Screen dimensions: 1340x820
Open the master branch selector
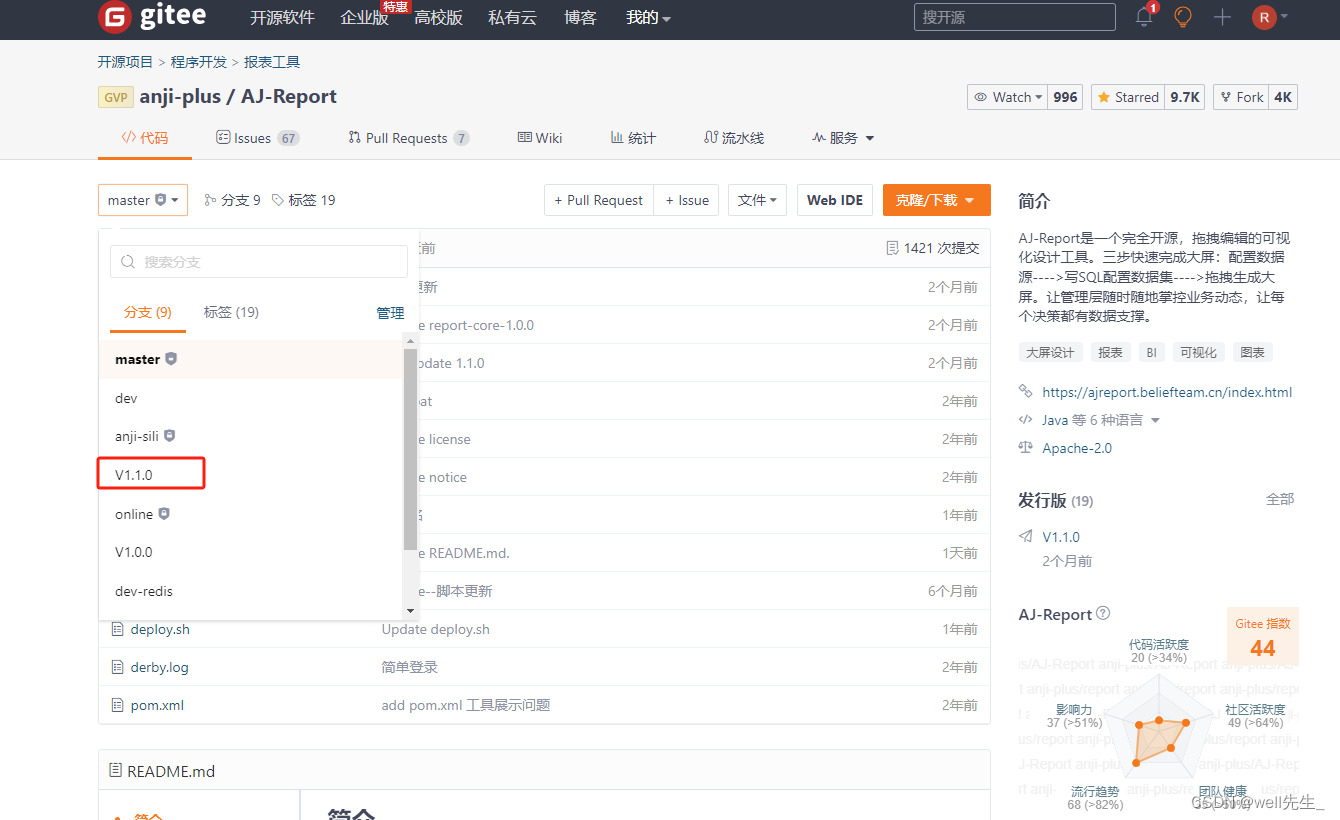pyautogui.click(x=142, y=199)
